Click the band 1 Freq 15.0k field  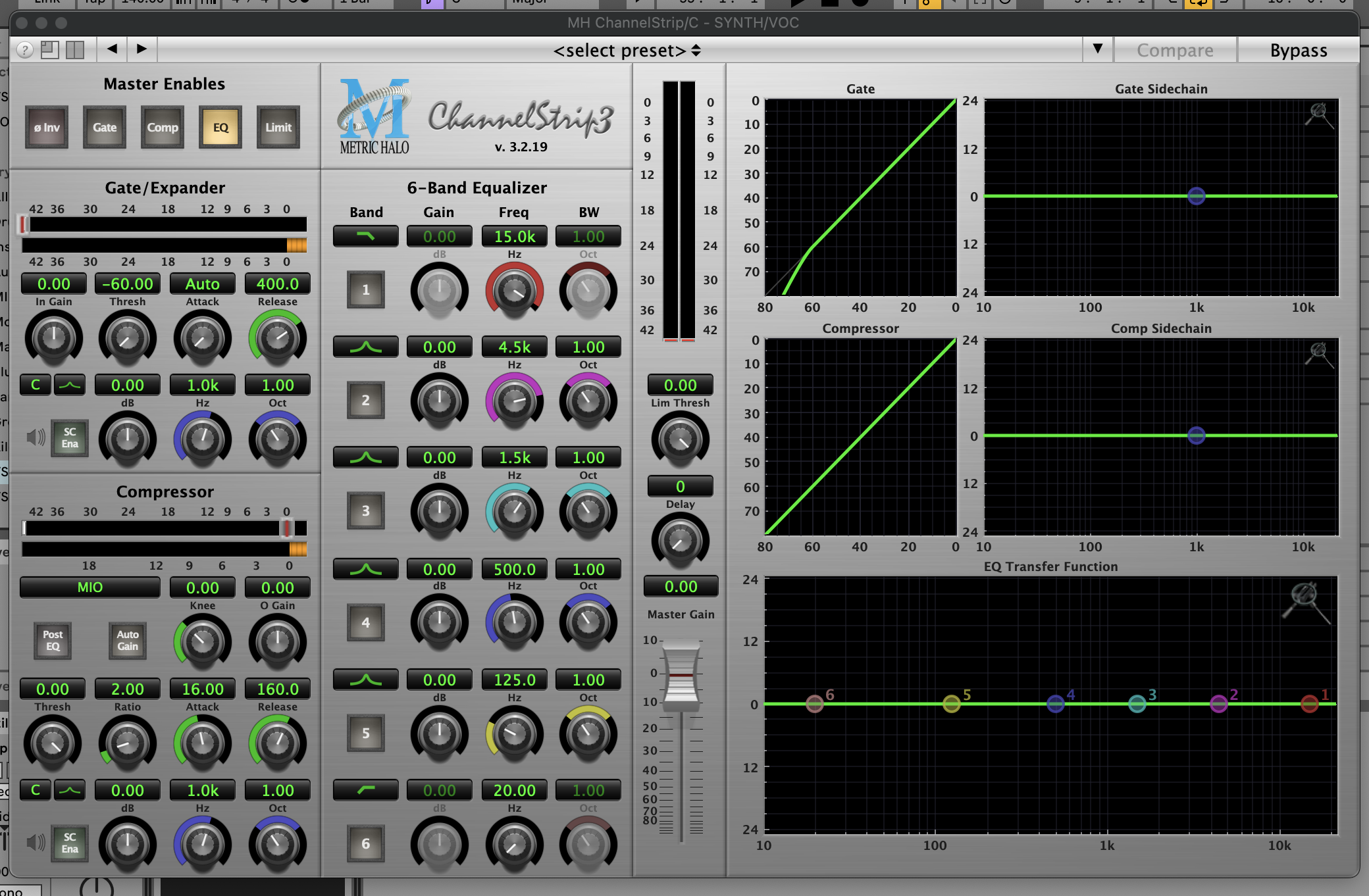click(514, 236)
